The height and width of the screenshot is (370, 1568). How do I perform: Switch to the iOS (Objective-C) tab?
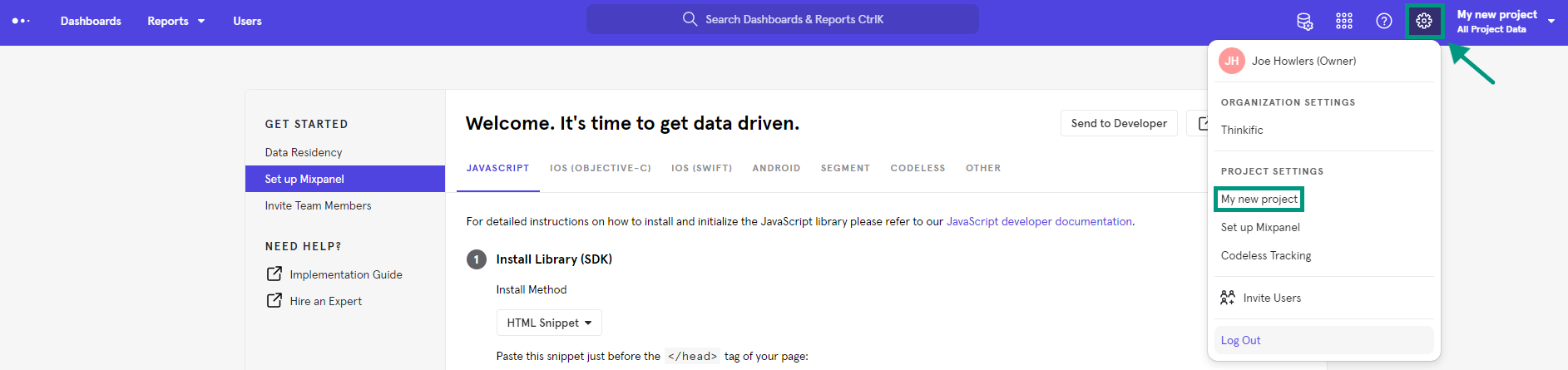coord(601,168)
